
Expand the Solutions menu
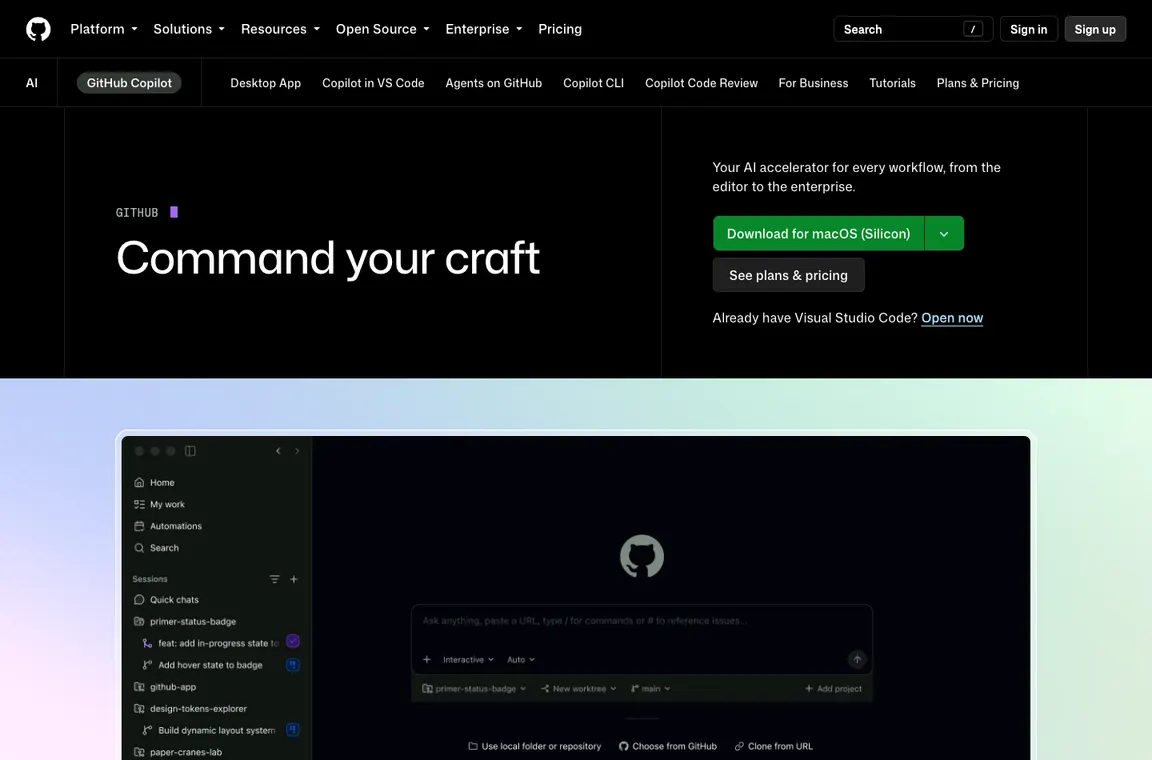pyautogui.click(x=189, y=29)
